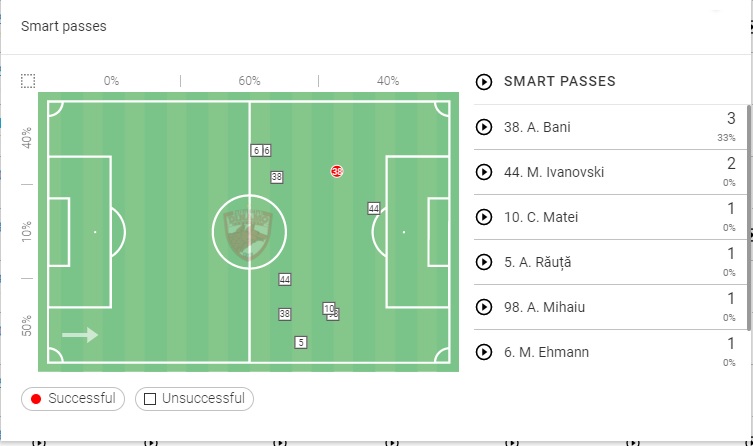Play all Smart Passes clips
Image resolution: width=753 pixels, height=446 pixels.
[485, 82]
